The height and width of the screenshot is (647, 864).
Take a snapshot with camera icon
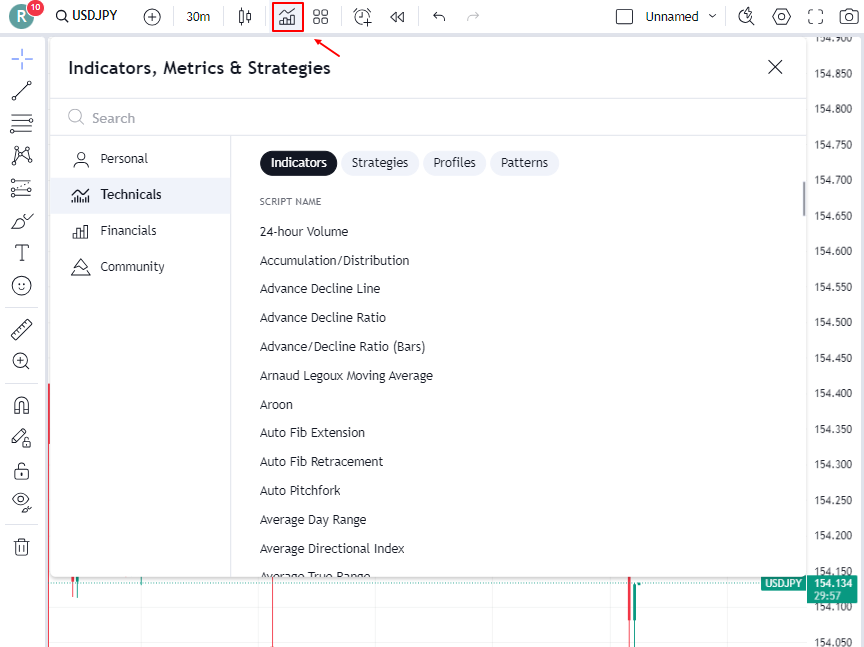coord(848,17)
